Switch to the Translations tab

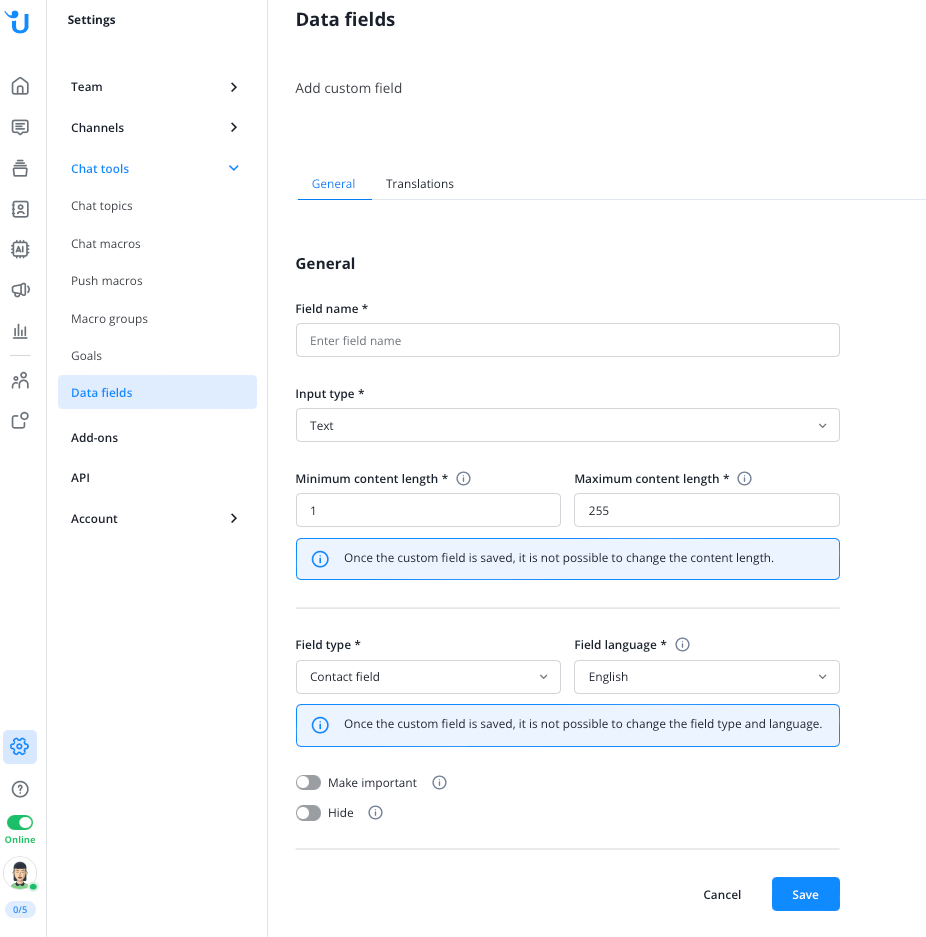[x=420, y=184]
